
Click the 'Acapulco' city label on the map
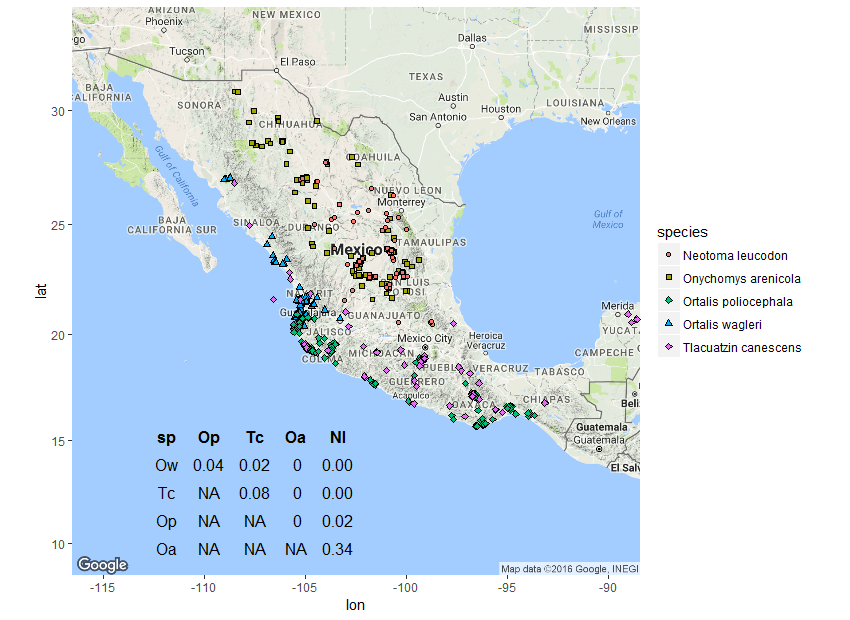pyautogui.click(x=410, y=396)
